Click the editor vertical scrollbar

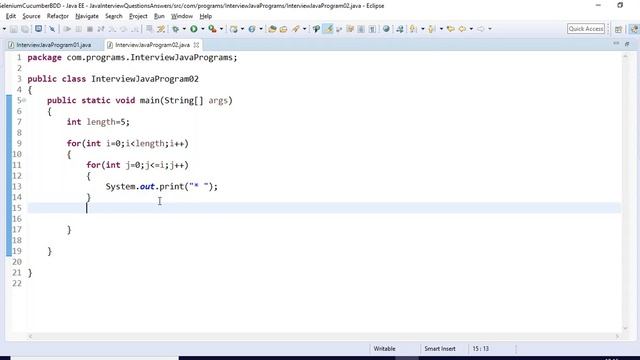point(625,191)
